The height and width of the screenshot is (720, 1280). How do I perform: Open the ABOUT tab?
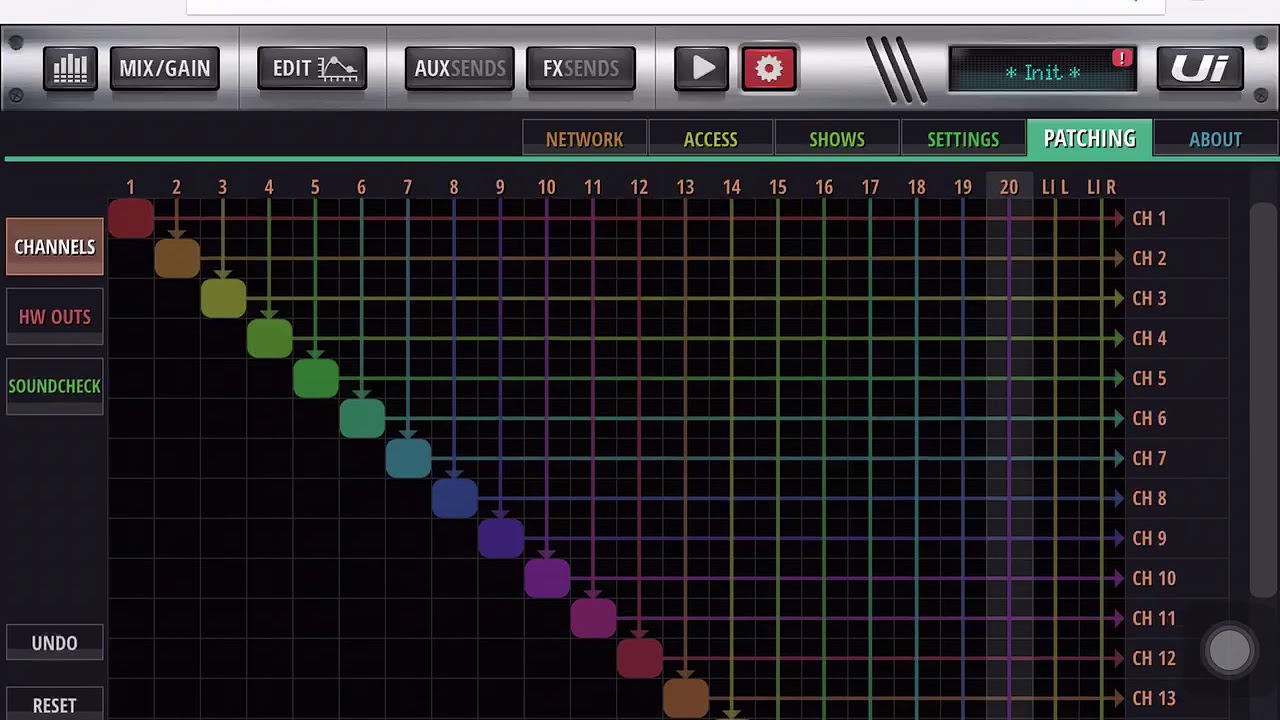pos(1216,139)
